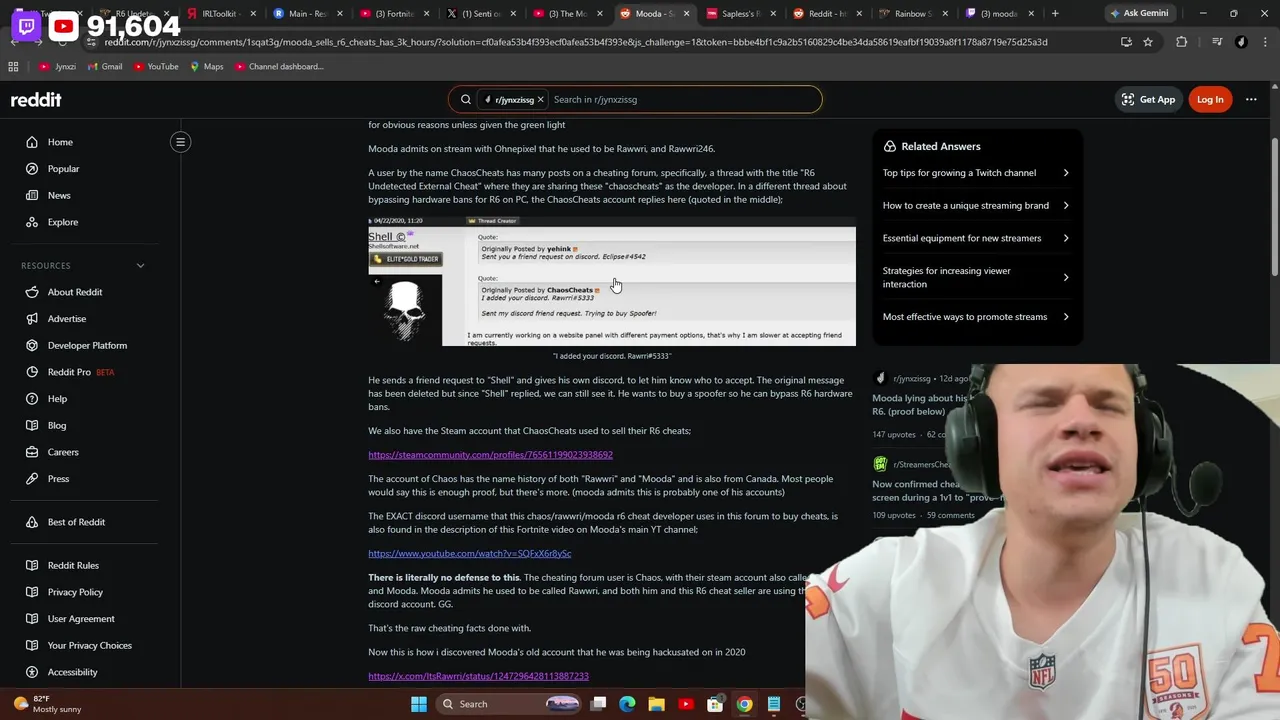1280x720 pixels.
Task: Open Your Privacy Choices
Action: click(x=90, y=645)
